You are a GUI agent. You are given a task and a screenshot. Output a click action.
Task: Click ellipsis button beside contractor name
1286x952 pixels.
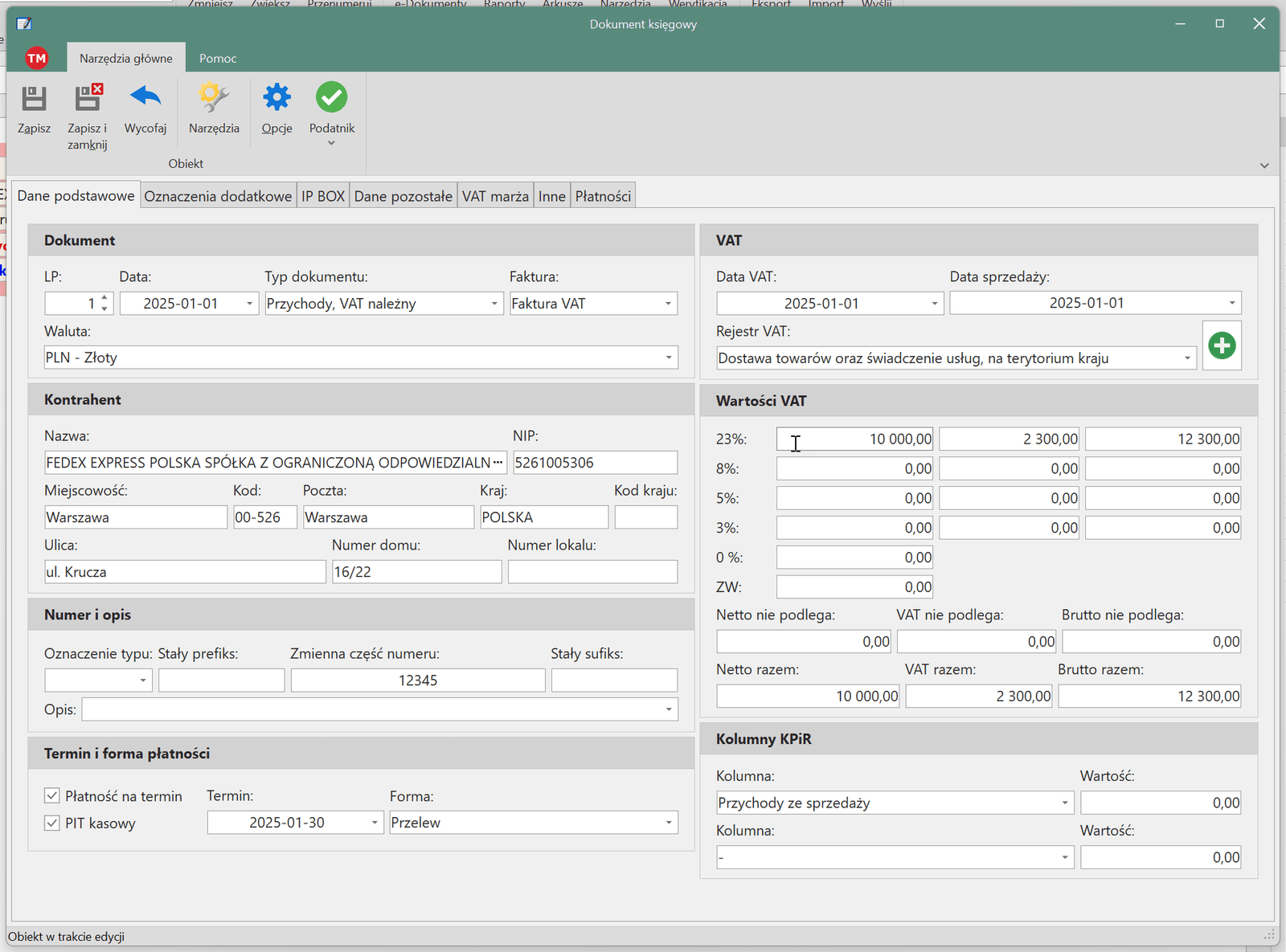pyautogui.click(x=498, y=462)
